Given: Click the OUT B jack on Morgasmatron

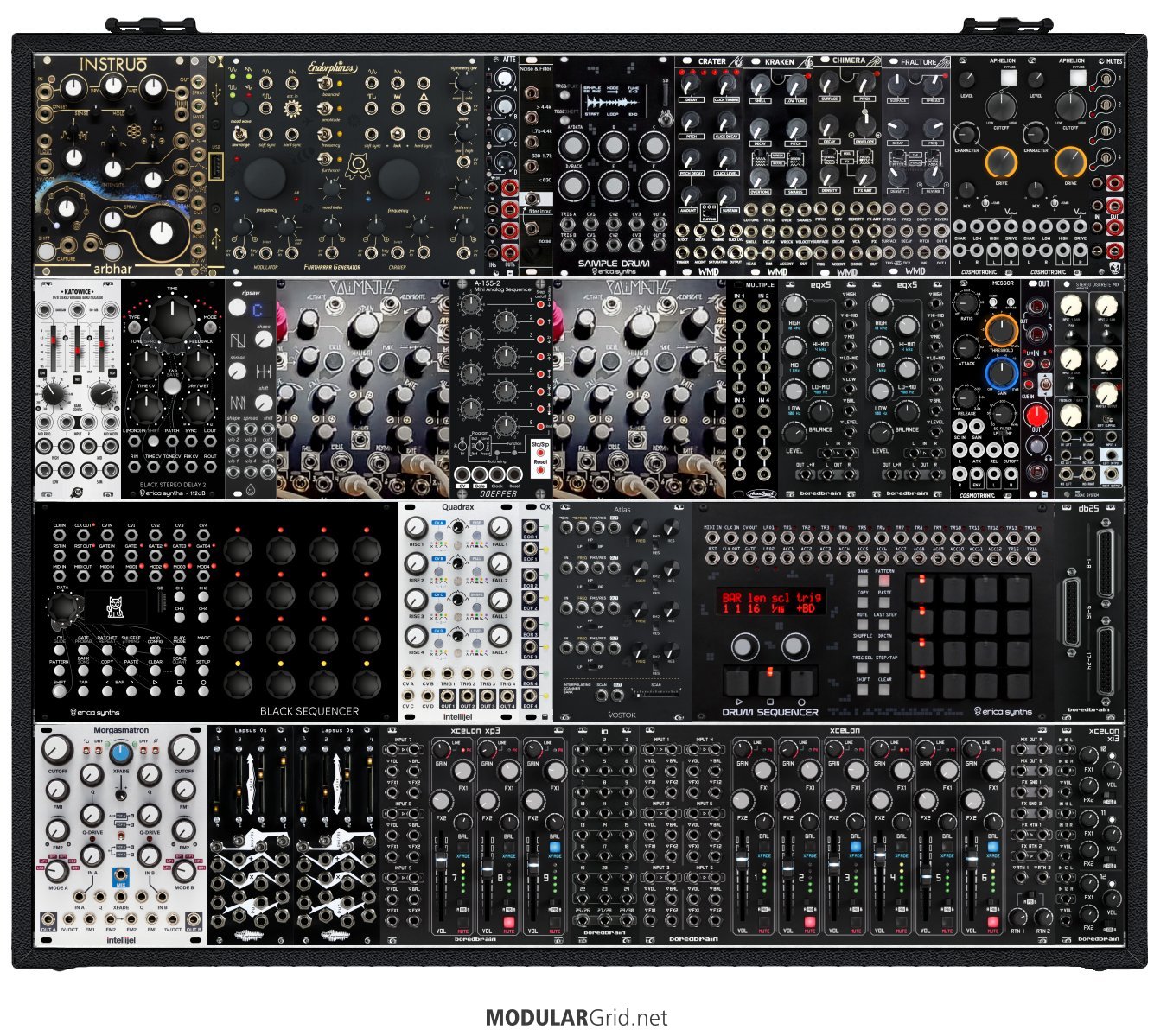Looking at the screenshot, I should 194,919.
